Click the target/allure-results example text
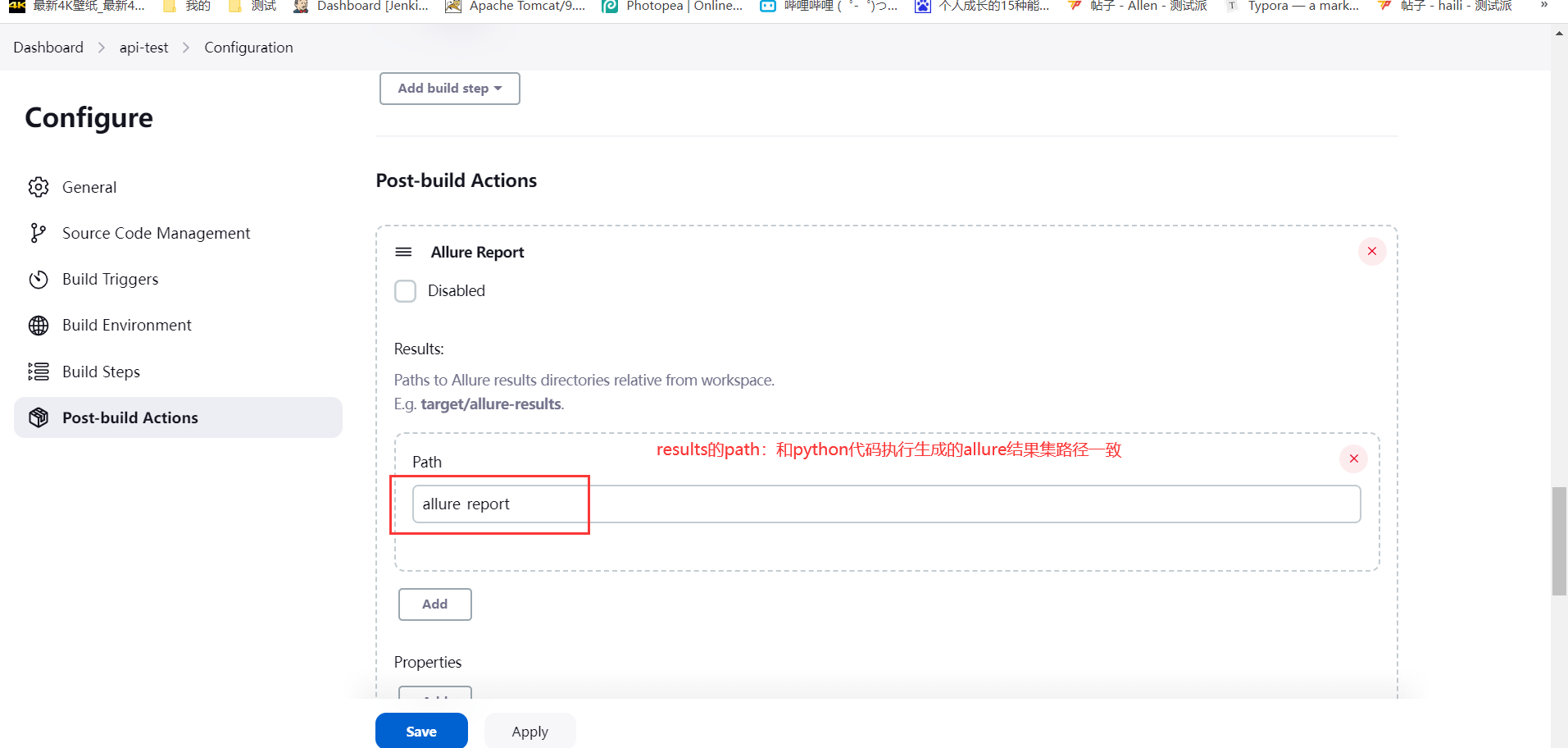 [491, 404]
